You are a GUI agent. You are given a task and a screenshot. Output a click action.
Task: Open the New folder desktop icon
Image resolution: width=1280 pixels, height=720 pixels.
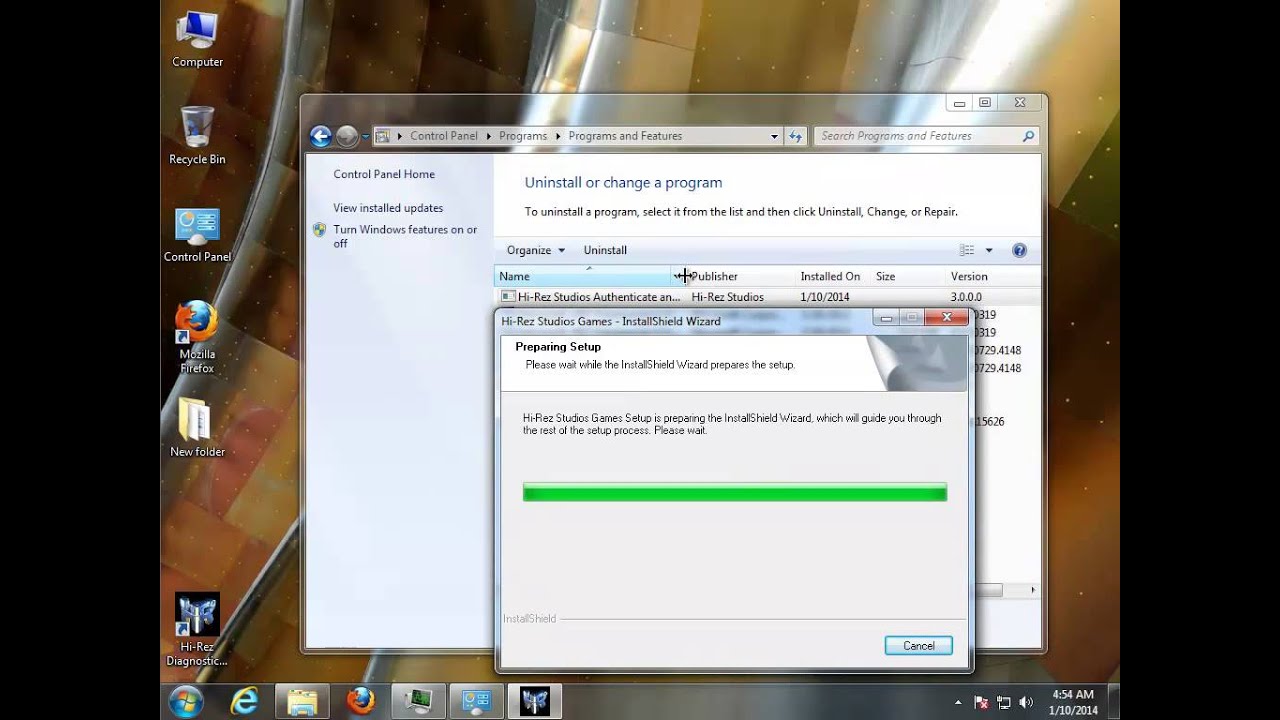tap(197, 428)
